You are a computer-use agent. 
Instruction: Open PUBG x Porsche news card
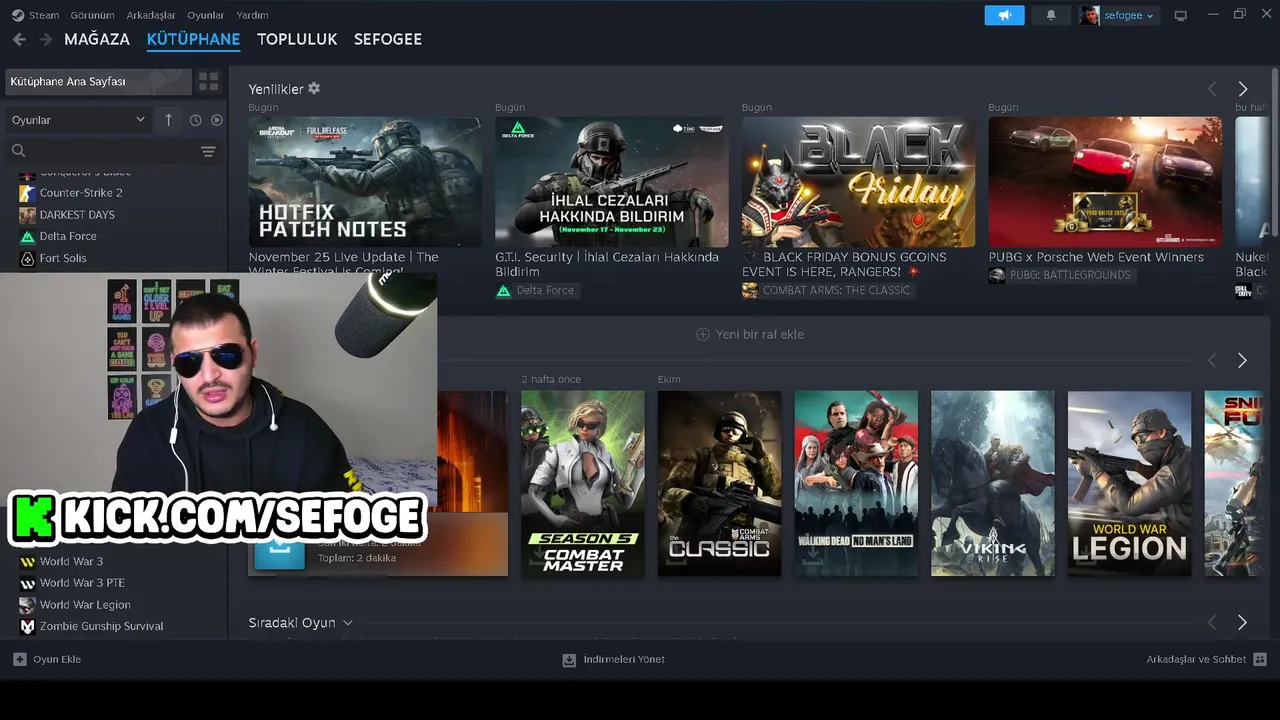1105,182
